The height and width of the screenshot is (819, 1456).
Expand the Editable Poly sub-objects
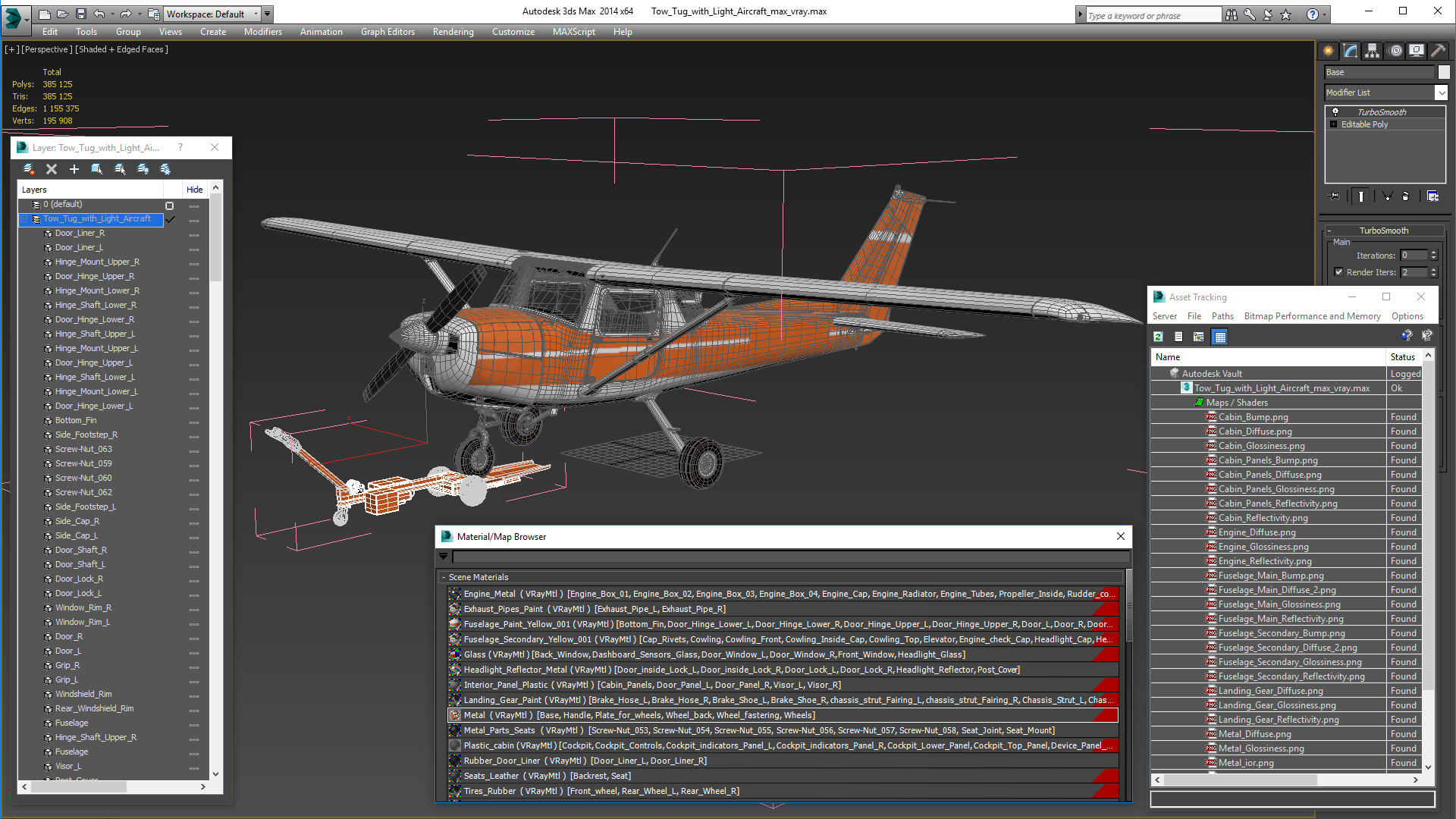pos(1333,124)
